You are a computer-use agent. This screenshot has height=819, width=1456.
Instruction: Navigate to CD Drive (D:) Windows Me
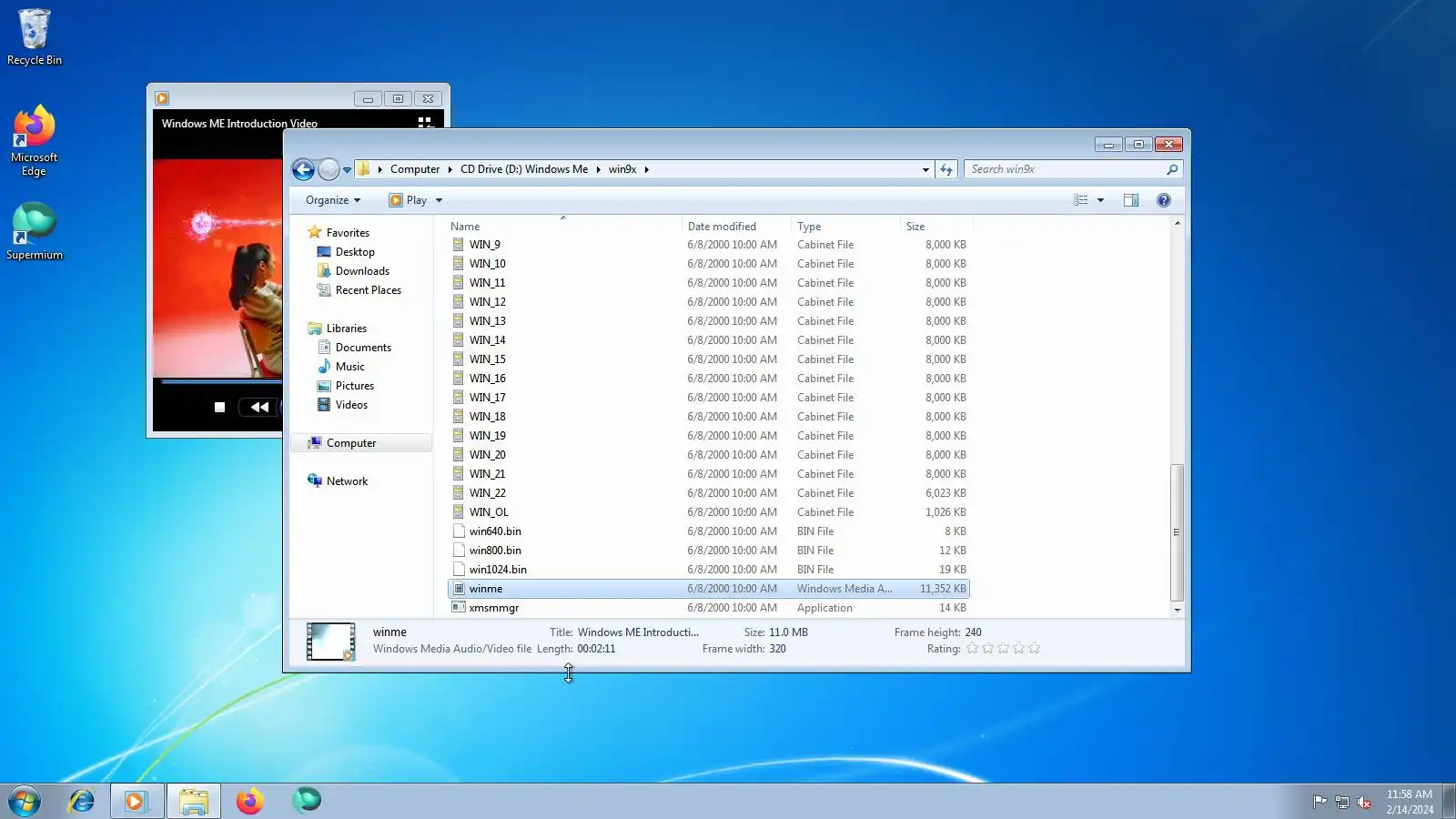(524, 169)
